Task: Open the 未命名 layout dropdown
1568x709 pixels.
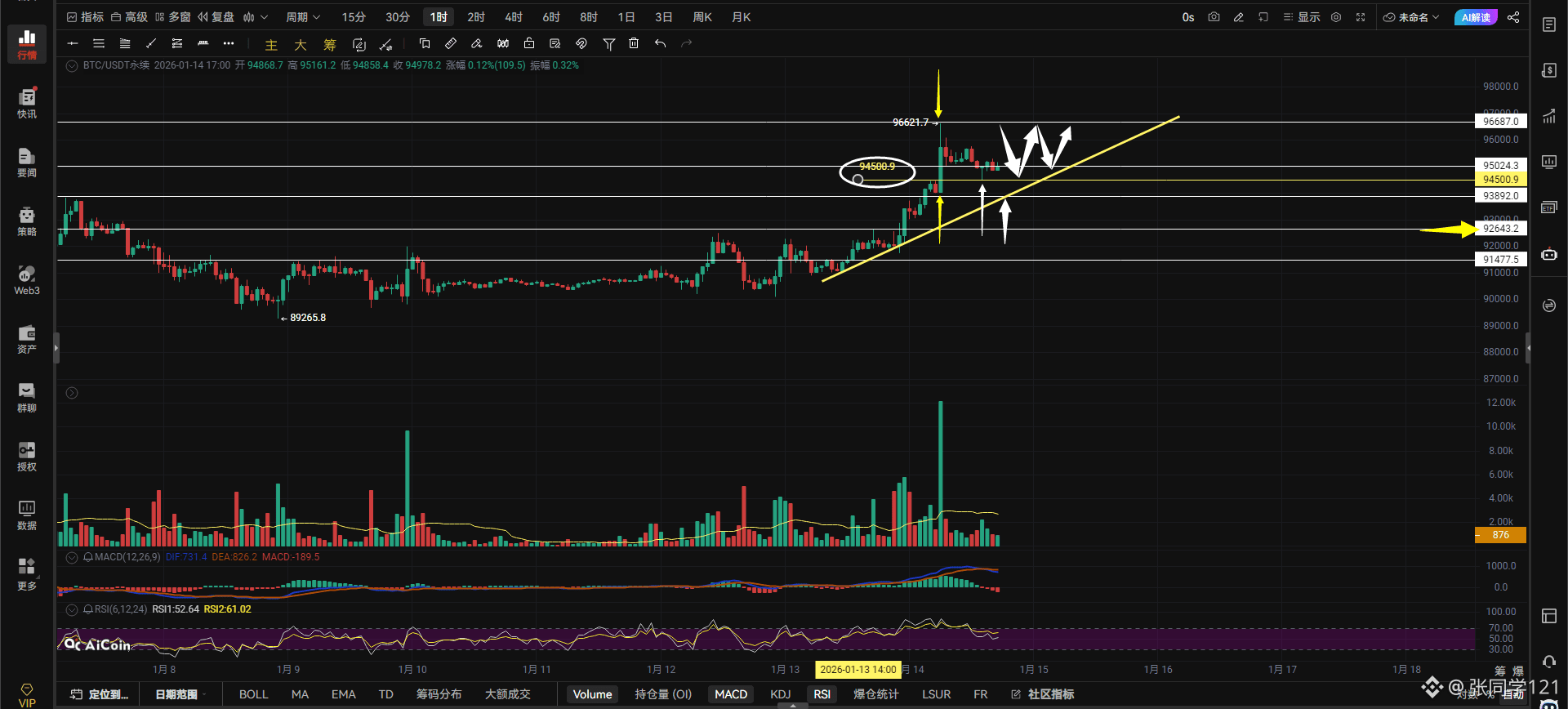Action: point(1411,17)
